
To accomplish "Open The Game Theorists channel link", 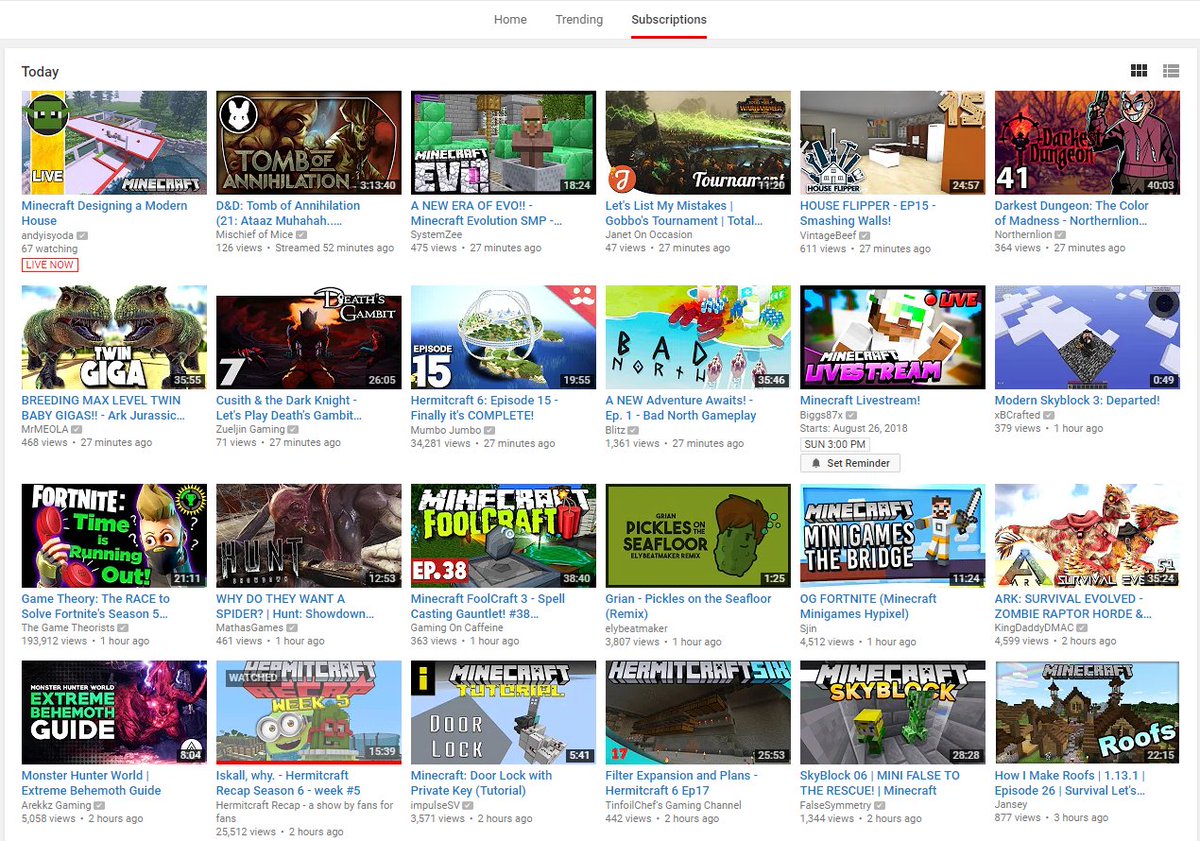I will click(x=68, y=628).
